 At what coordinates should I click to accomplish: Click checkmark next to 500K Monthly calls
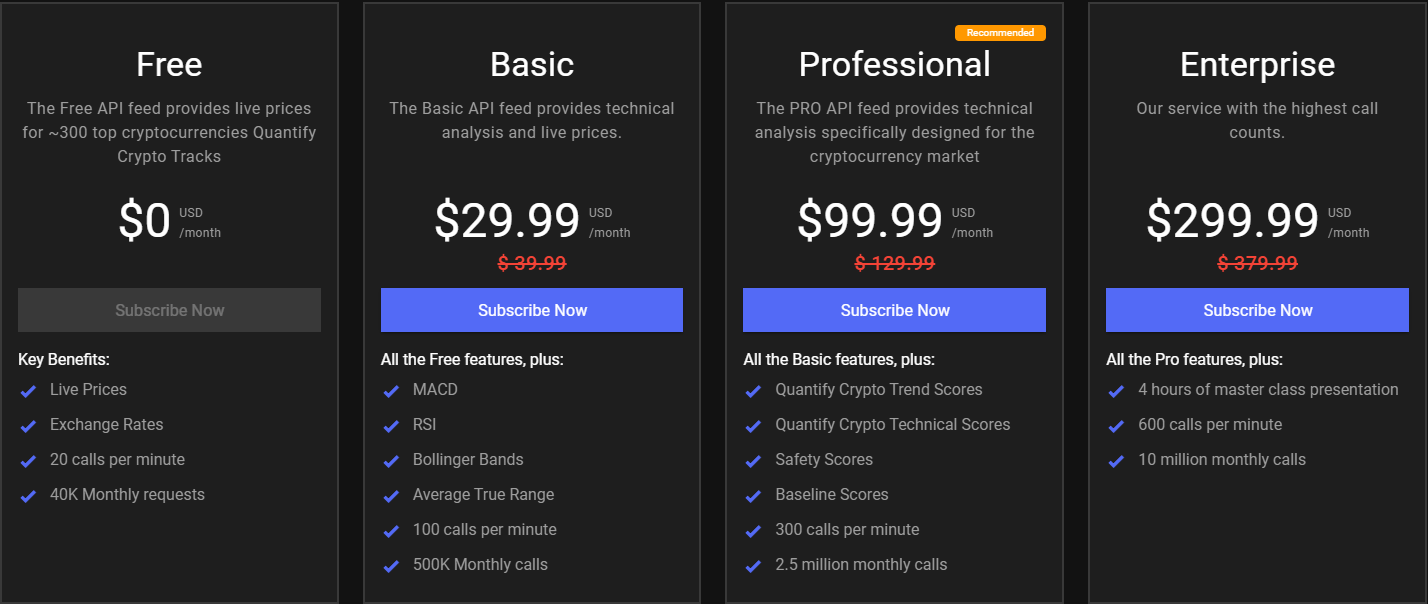tap(391, 566)
